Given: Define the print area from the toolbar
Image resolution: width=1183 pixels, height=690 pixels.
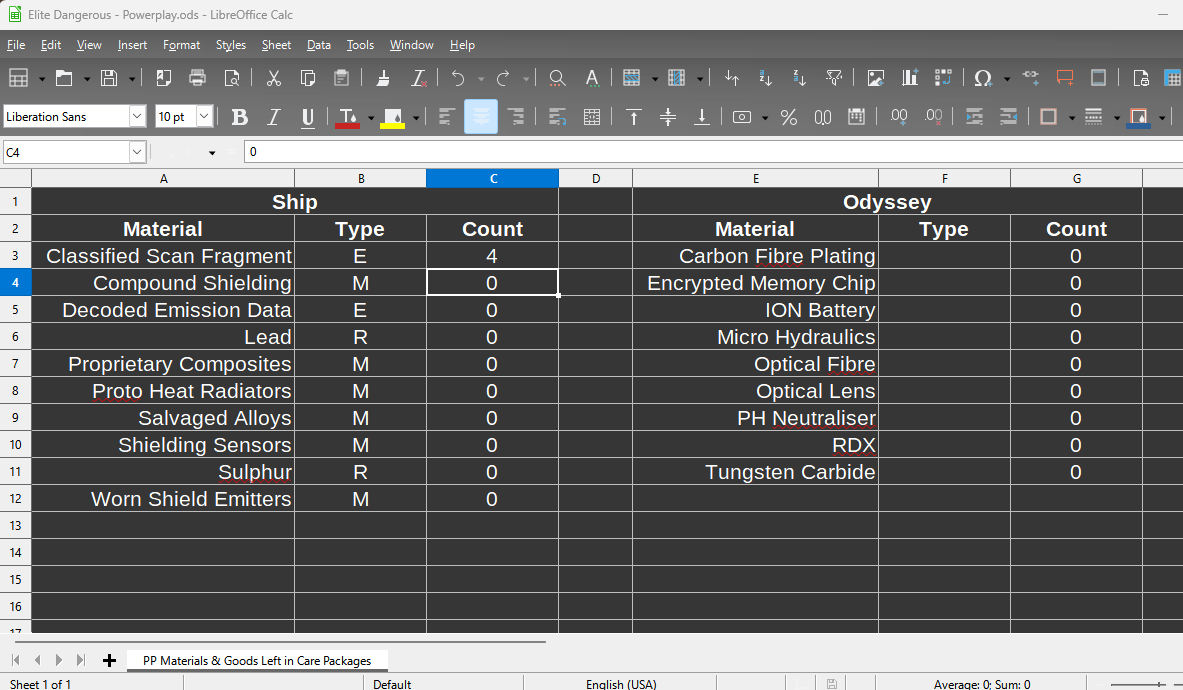Looking at the screenshot, I should (x=1141, y=78).
